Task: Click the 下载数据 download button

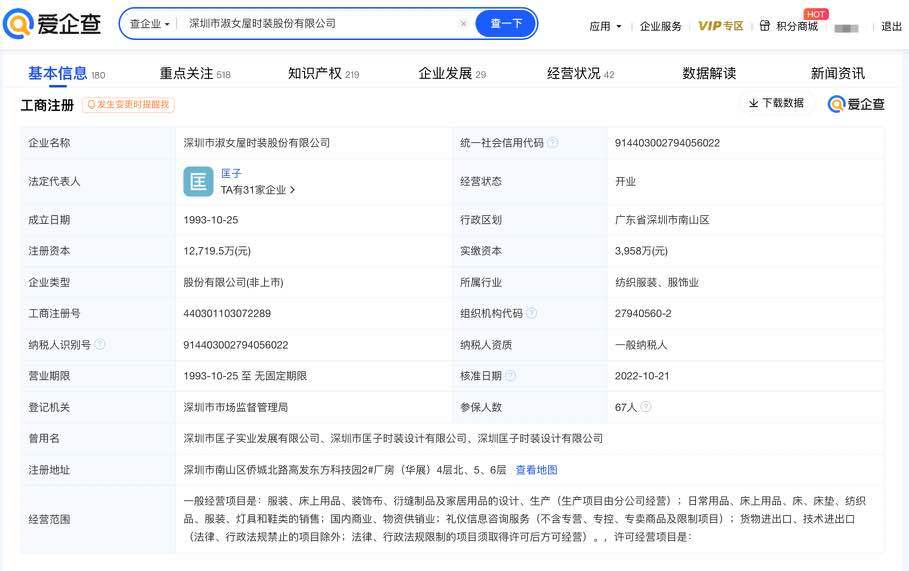Action: (x=776, y=103)
